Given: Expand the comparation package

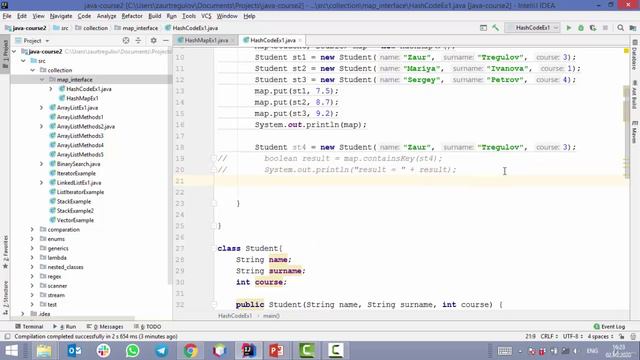Looking at the screenshot, I should [32, 230].
